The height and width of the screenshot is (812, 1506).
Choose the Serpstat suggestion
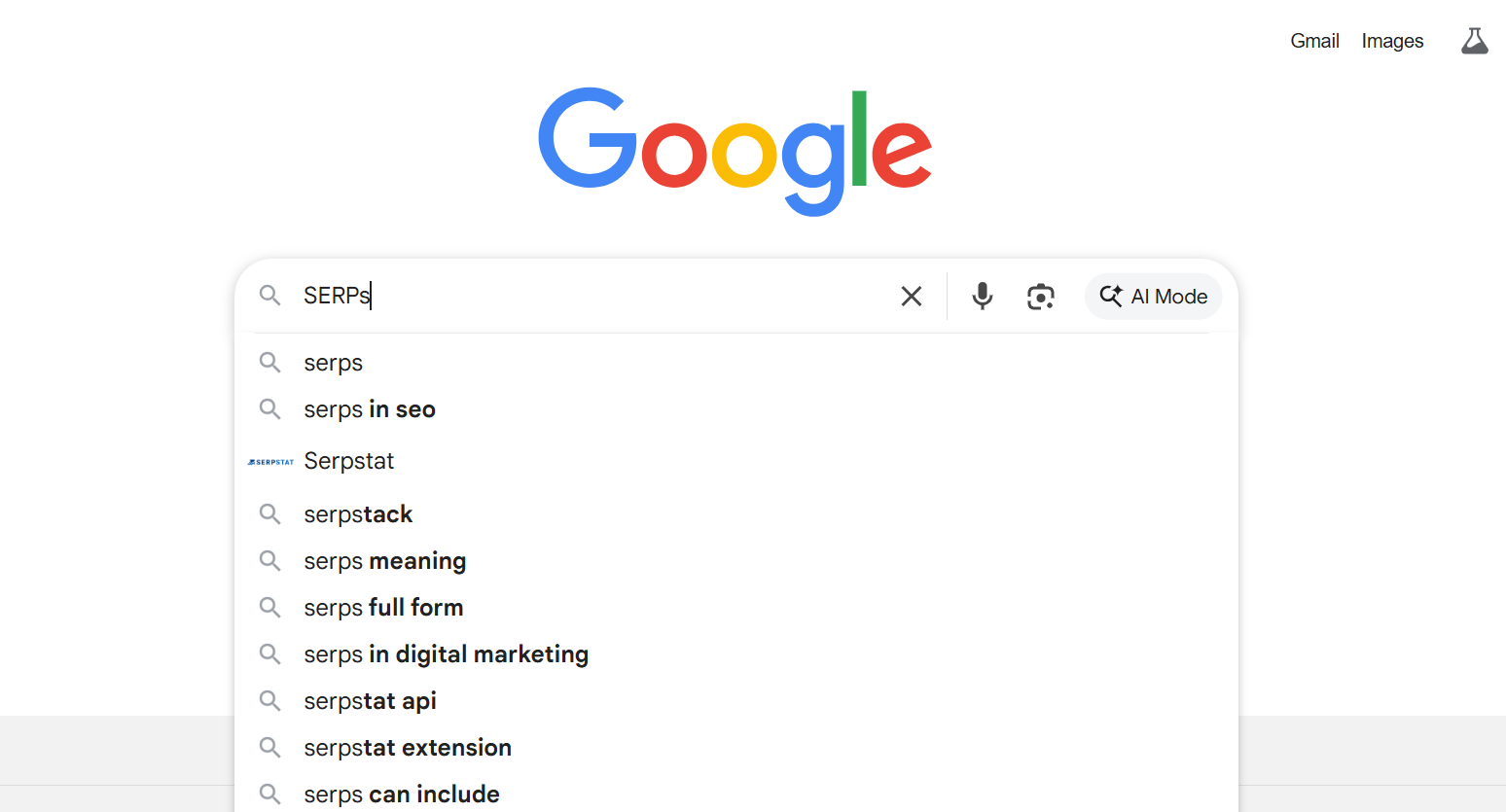click(349, 461)
